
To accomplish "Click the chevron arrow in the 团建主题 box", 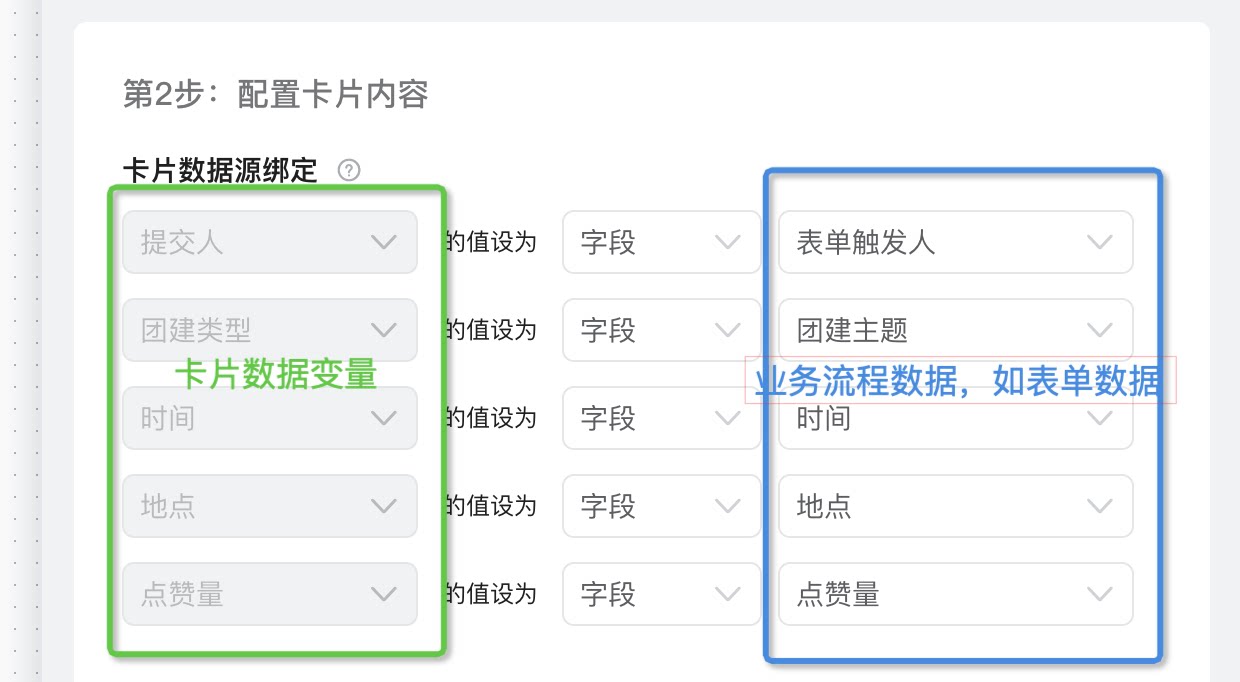I will click(1099, 330).
